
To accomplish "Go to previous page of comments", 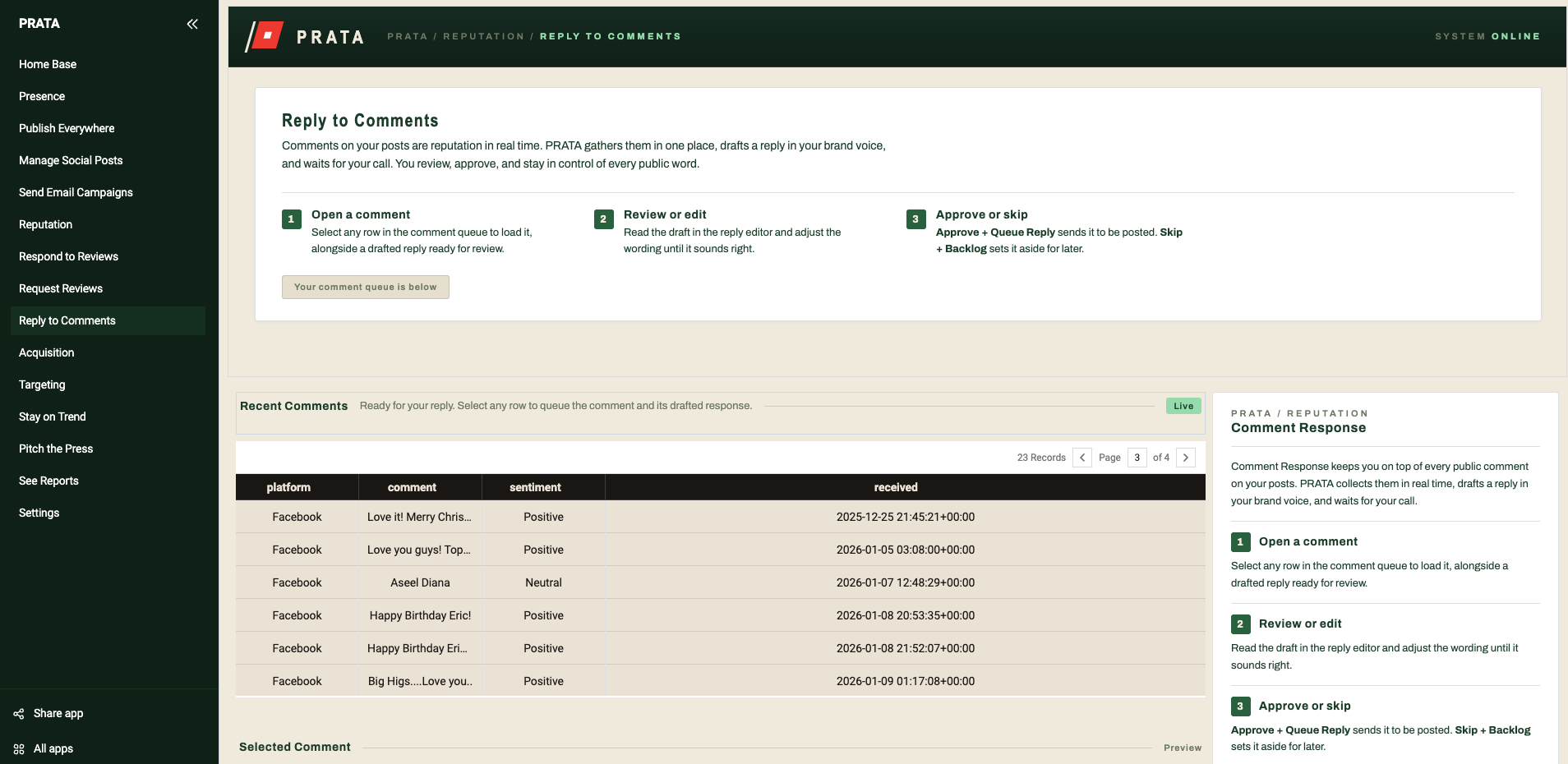I will (1082, 458).
